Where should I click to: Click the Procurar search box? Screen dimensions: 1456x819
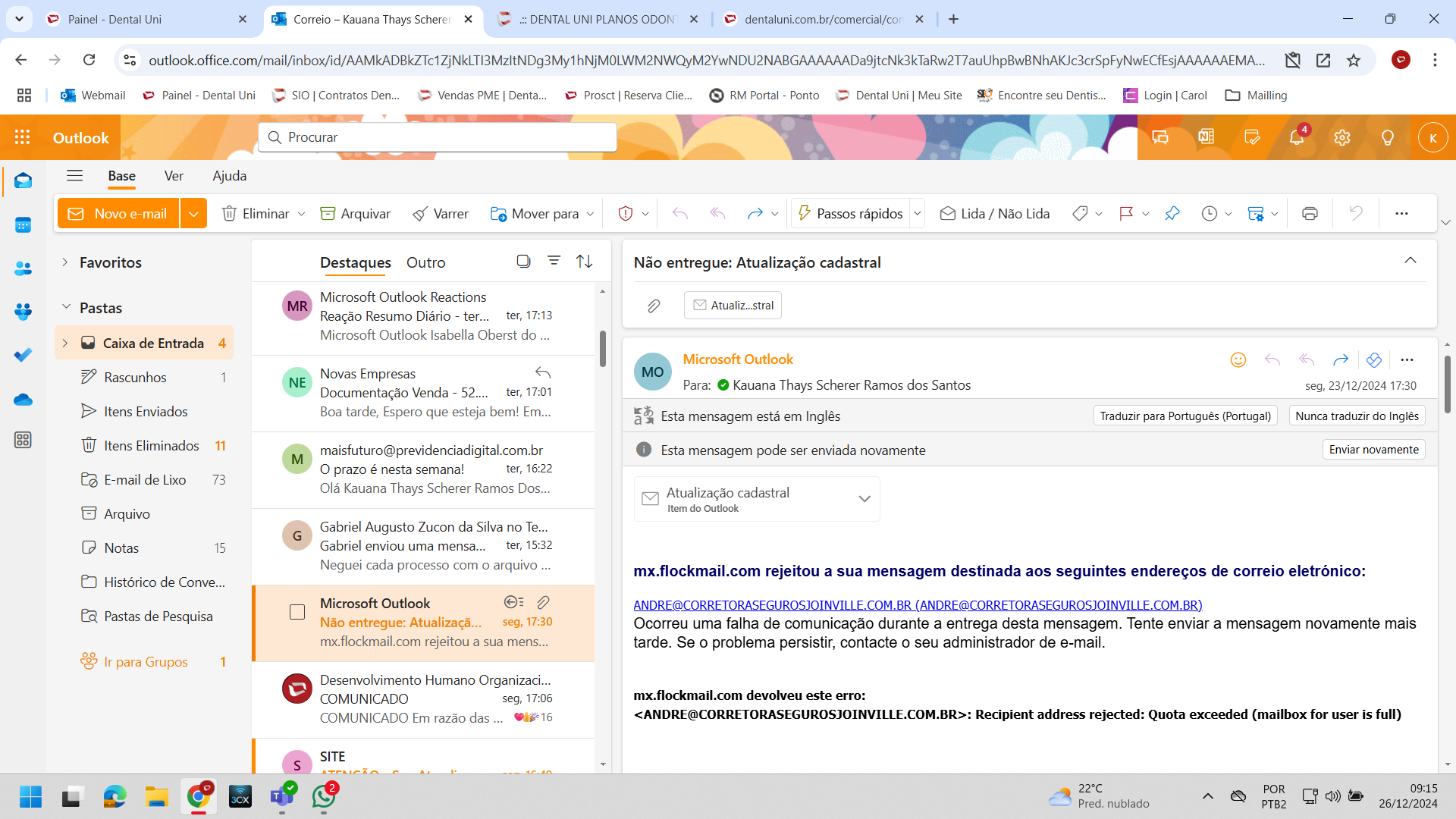(x=438, y=137)
